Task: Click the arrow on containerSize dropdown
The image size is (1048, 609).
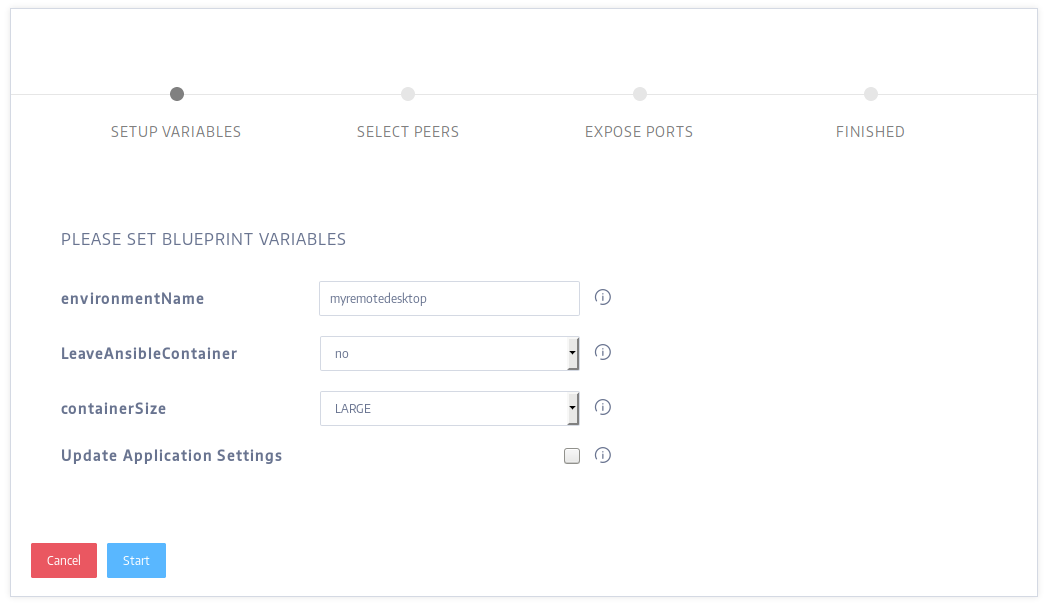Action: (572, 408)
